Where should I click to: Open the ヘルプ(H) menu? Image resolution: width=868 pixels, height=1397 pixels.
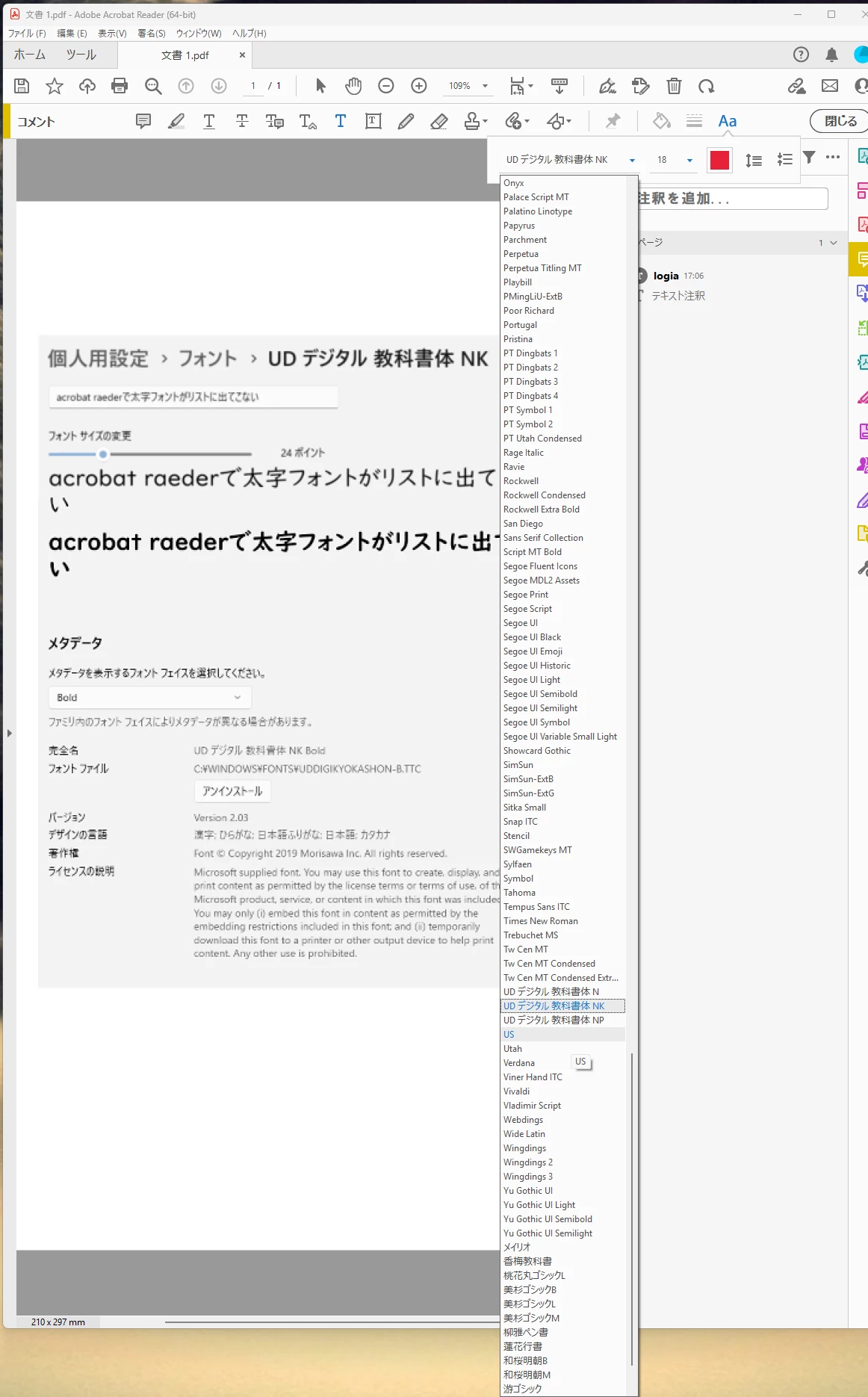coord(249,34)
